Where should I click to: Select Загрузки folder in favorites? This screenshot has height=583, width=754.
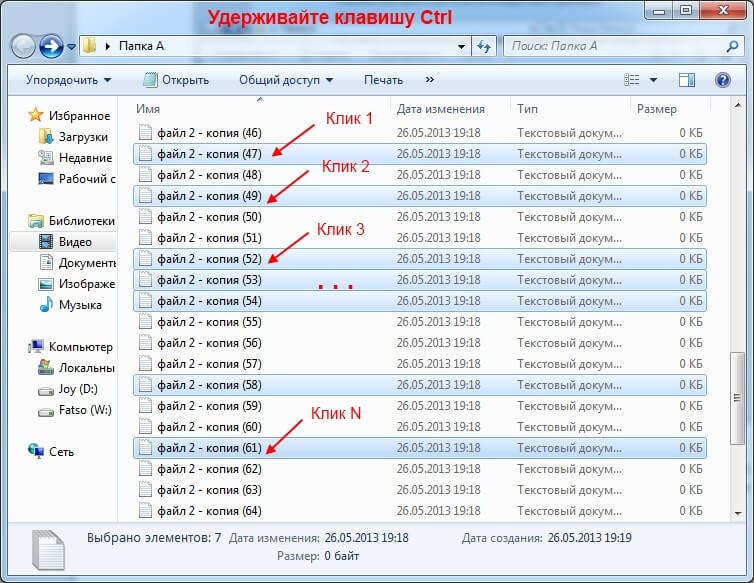(x=84, y=136)
